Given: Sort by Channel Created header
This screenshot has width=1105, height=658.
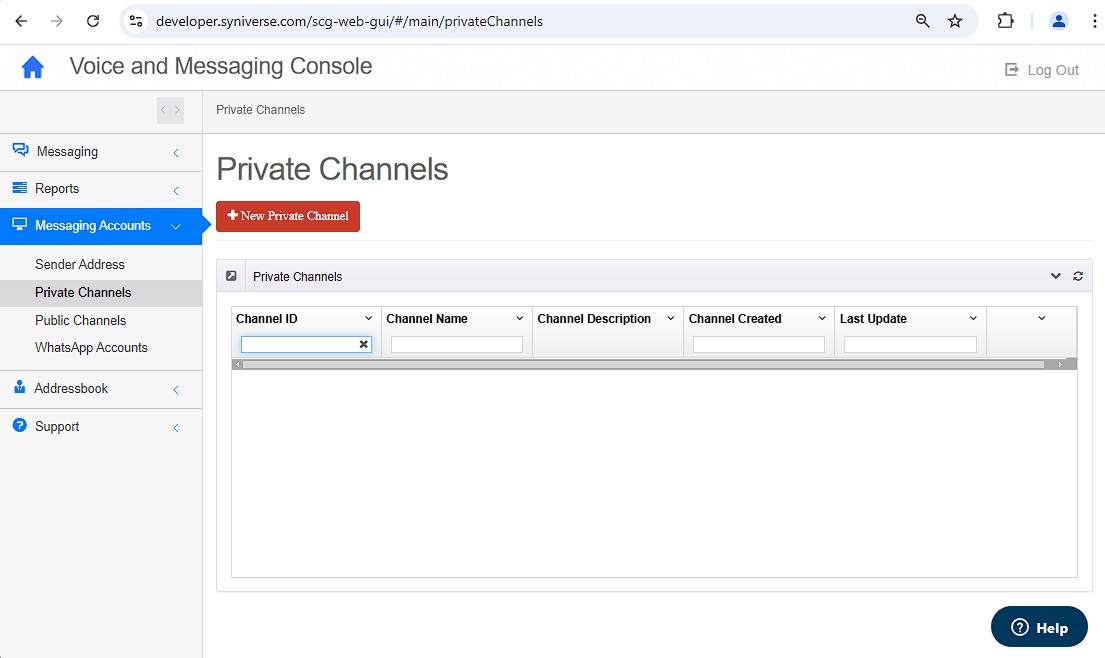Looking at the screenshot, I should (x=735, y=318).
